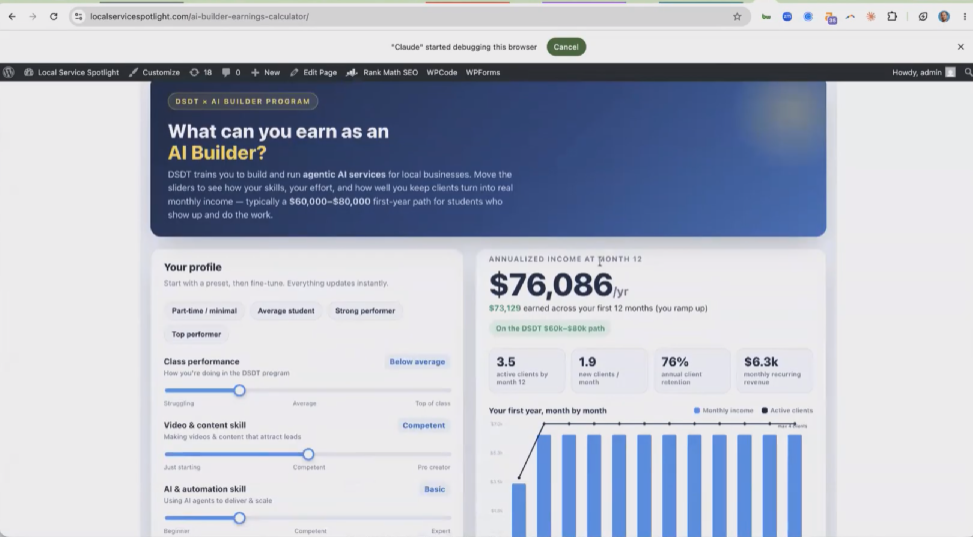The width and height of the screenshot is (973, 537).
Task: Open the updates counter showing 18
Action: 200,72
